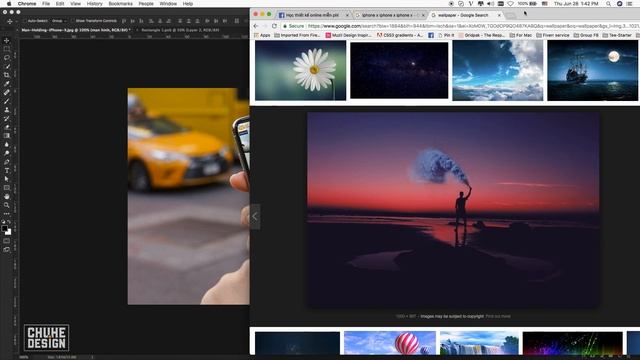Image resolution: width=640 pixels, height=360 pixels.
Task: Open the For Mac bookmark folder
Action: pyautogui.click(x=521, y=36)
